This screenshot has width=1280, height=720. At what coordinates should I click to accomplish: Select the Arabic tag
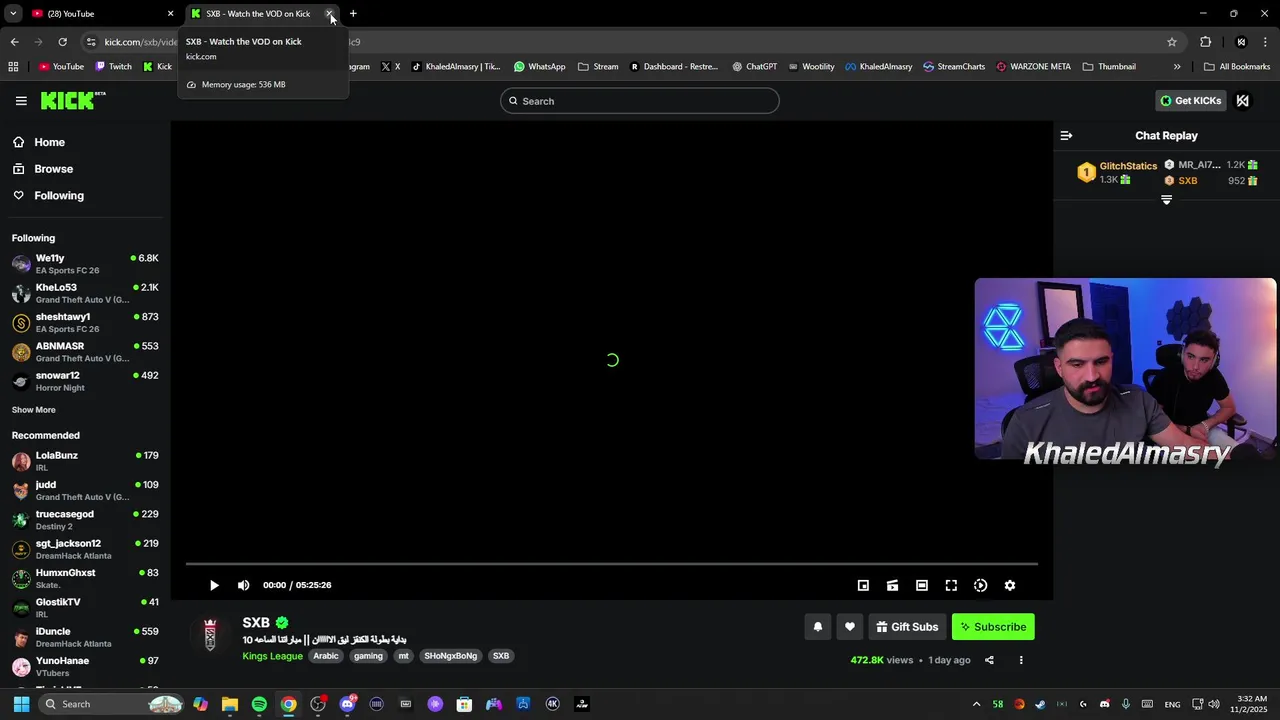(x=326, y=656)
